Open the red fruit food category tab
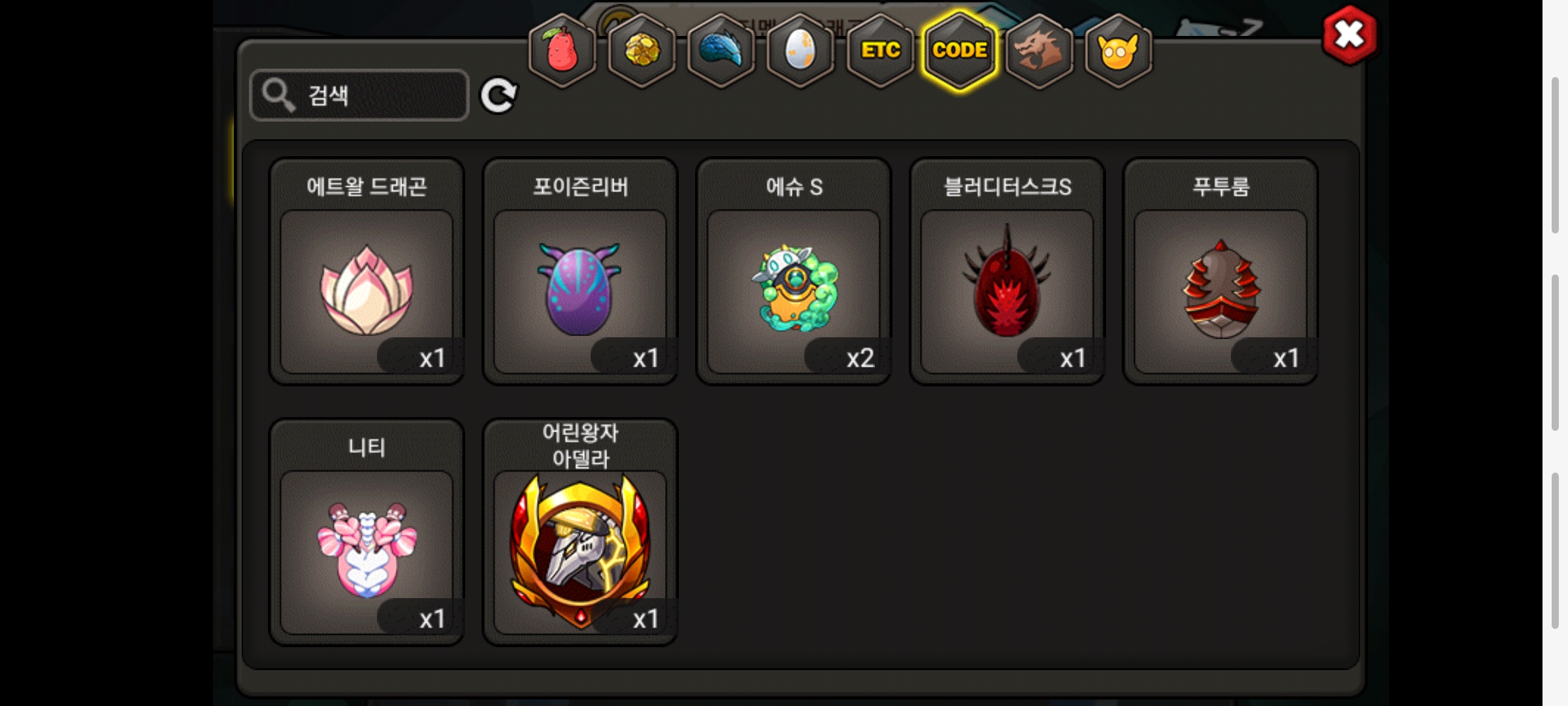Image resolution: width=1568 pixels, height=706 pixels. pyautogui.click(x=562, y=50)
